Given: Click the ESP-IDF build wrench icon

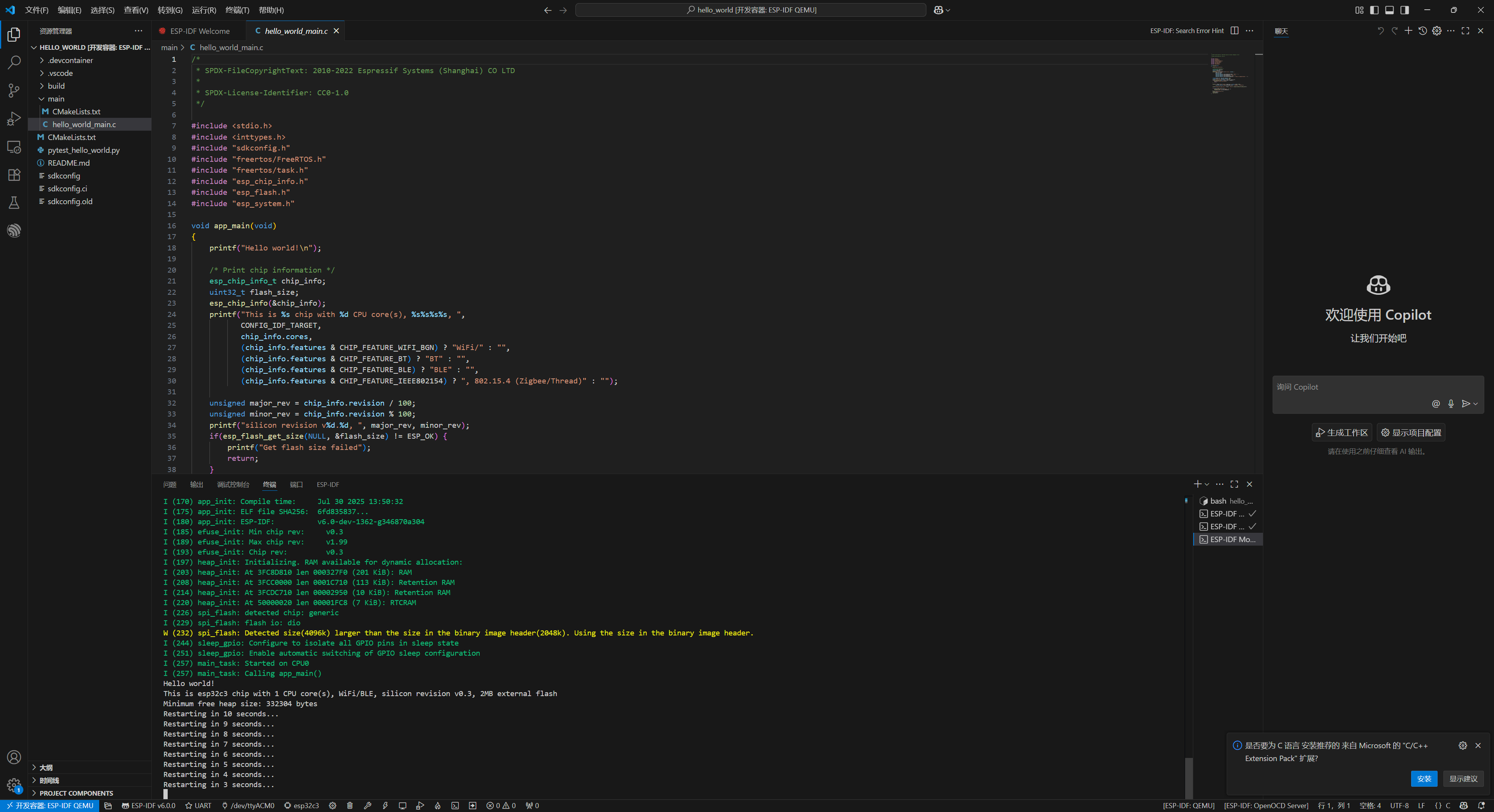Looking at the screenshot, I should point(367,806).
